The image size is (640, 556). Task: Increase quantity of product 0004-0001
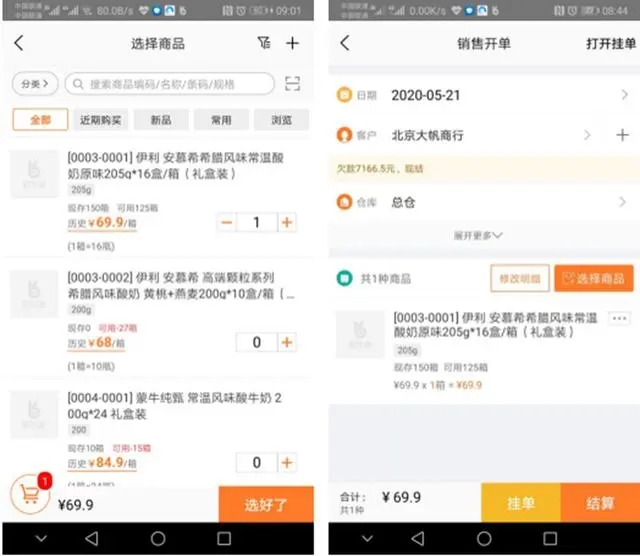(287, 463)
